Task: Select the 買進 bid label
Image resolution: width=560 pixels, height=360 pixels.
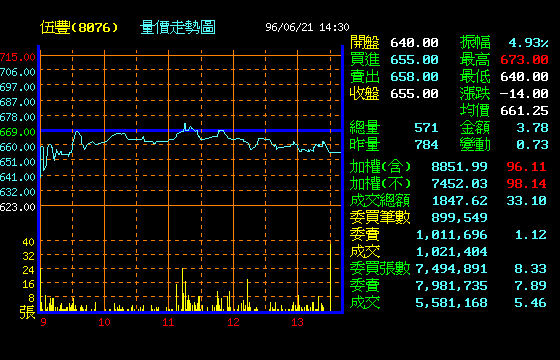Action: point(365,60)
